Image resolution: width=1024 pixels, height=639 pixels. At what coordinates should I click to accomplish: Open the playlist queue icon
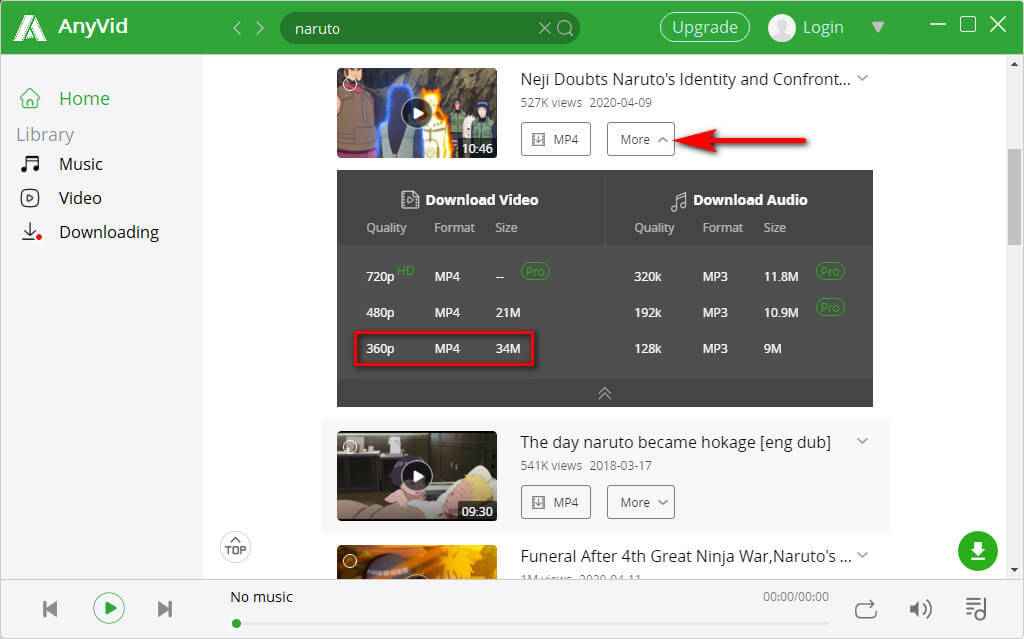(x=976, y=608)
